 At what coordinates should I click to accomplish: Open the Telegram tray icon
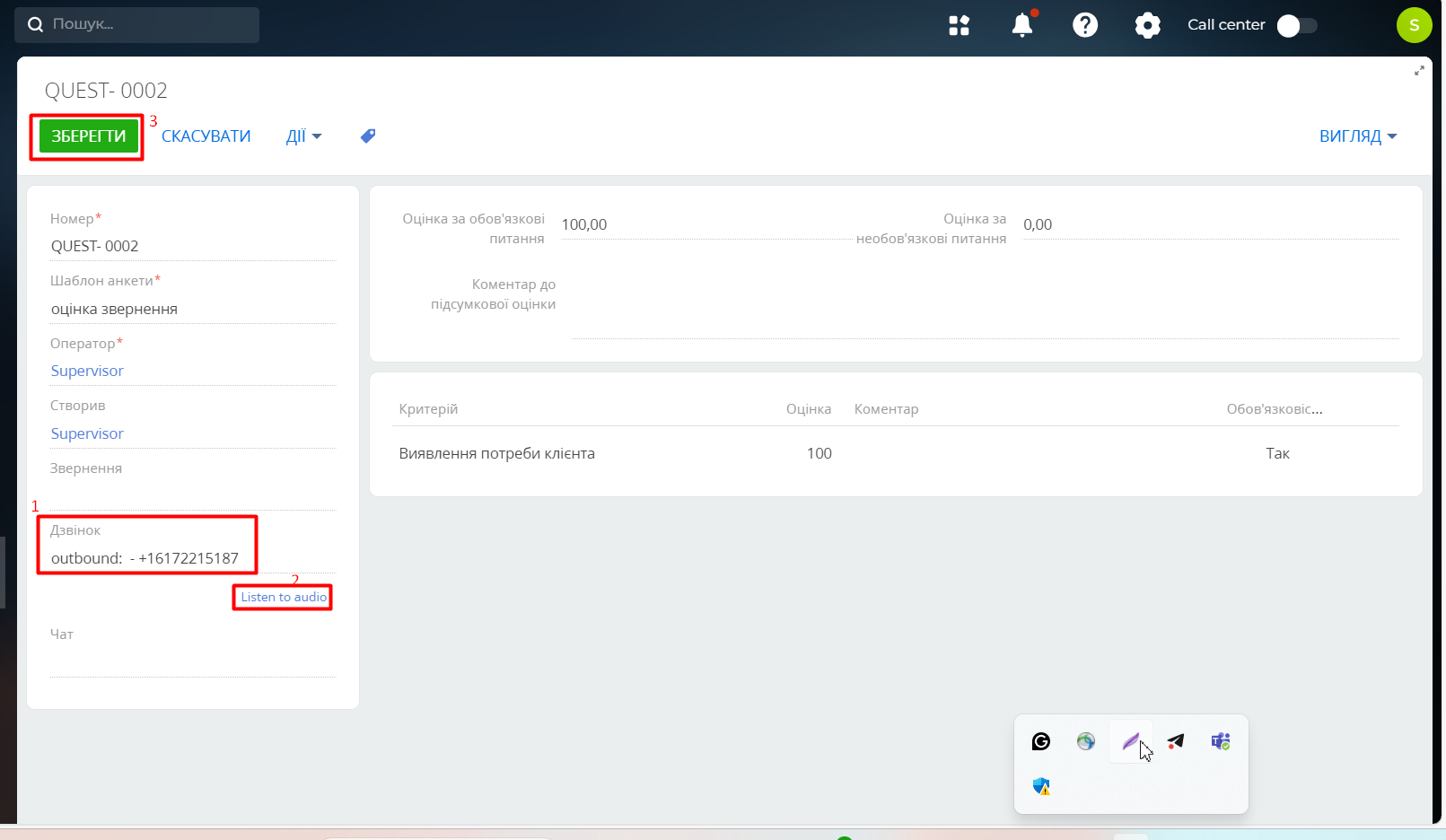pos(1176,741)
